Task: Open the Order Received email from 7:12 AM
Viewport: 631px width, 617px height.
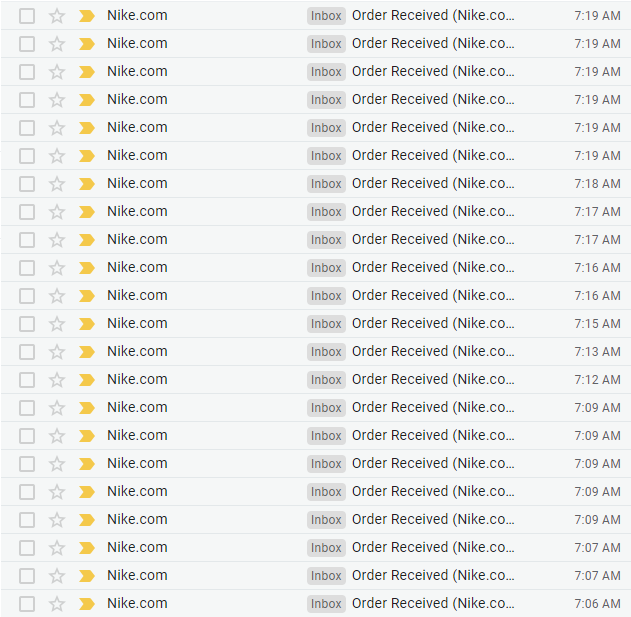Action: [x=433, y=380]
